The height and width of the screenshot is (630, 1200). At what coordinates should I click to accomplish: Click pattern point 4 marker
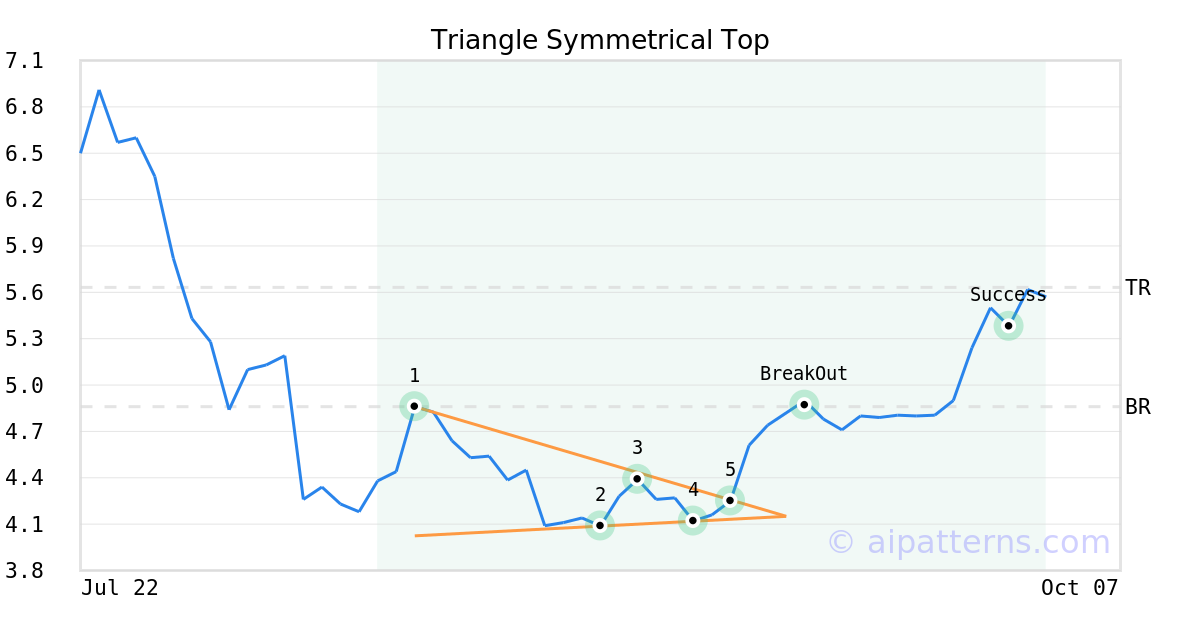tap(692, 520)
